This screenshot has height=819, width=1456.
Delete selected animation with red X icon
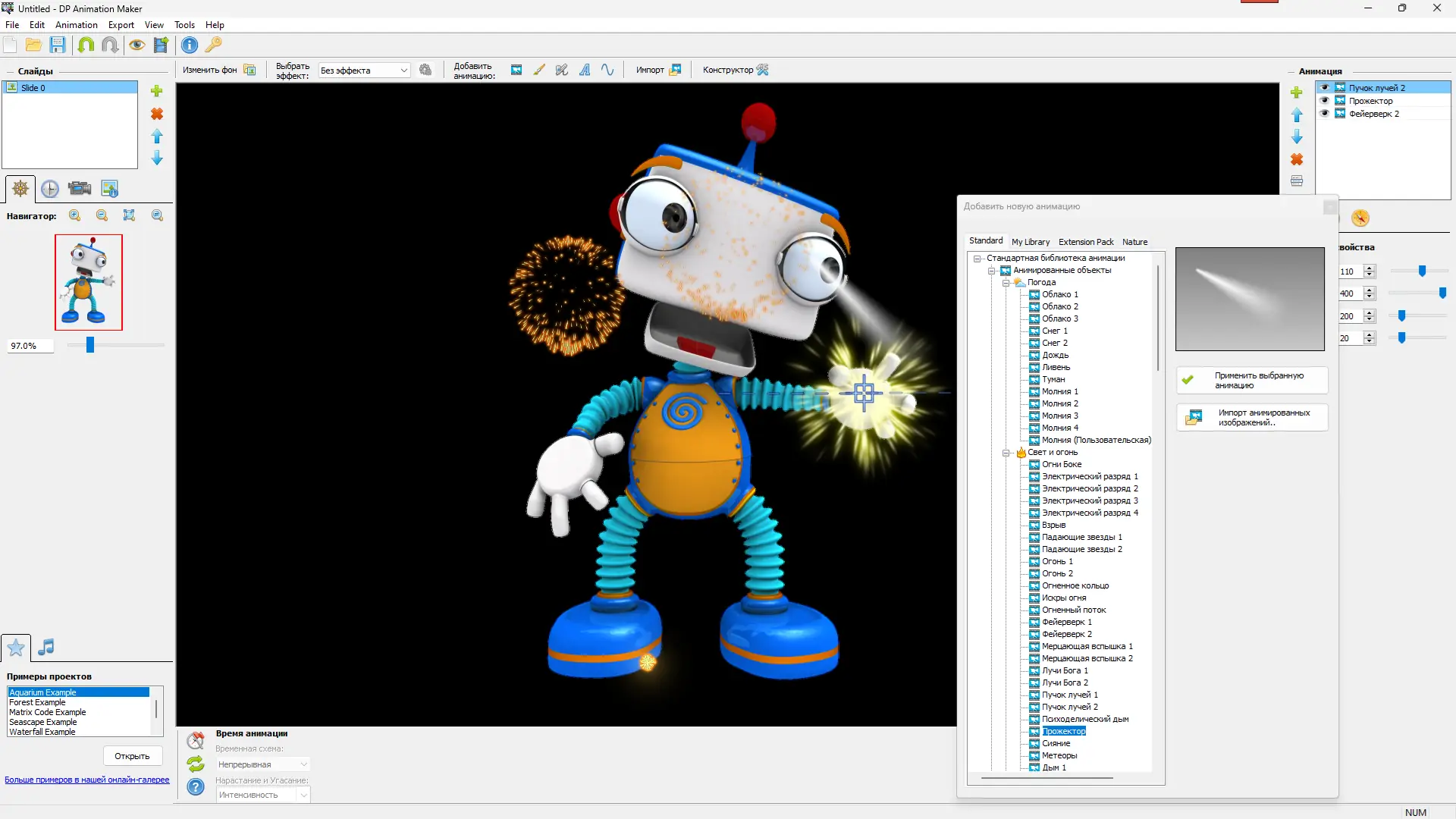click(1297, 159)
